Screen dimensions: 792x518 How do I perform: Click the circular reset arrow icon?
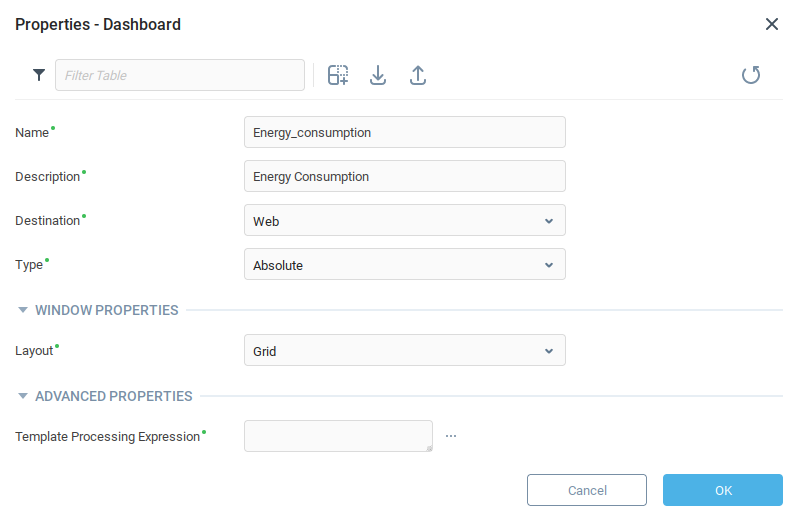751,75
